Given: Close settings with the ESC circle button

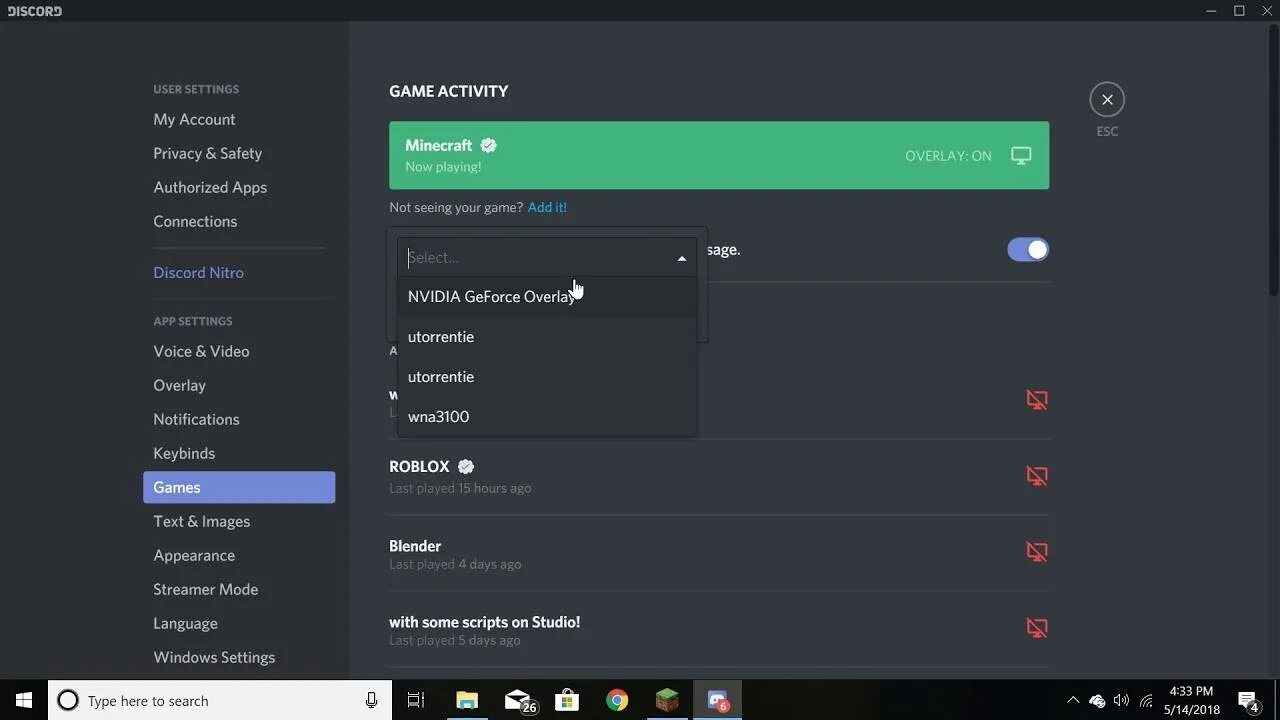Looking at the screenshot, I should pos(1107,99).
